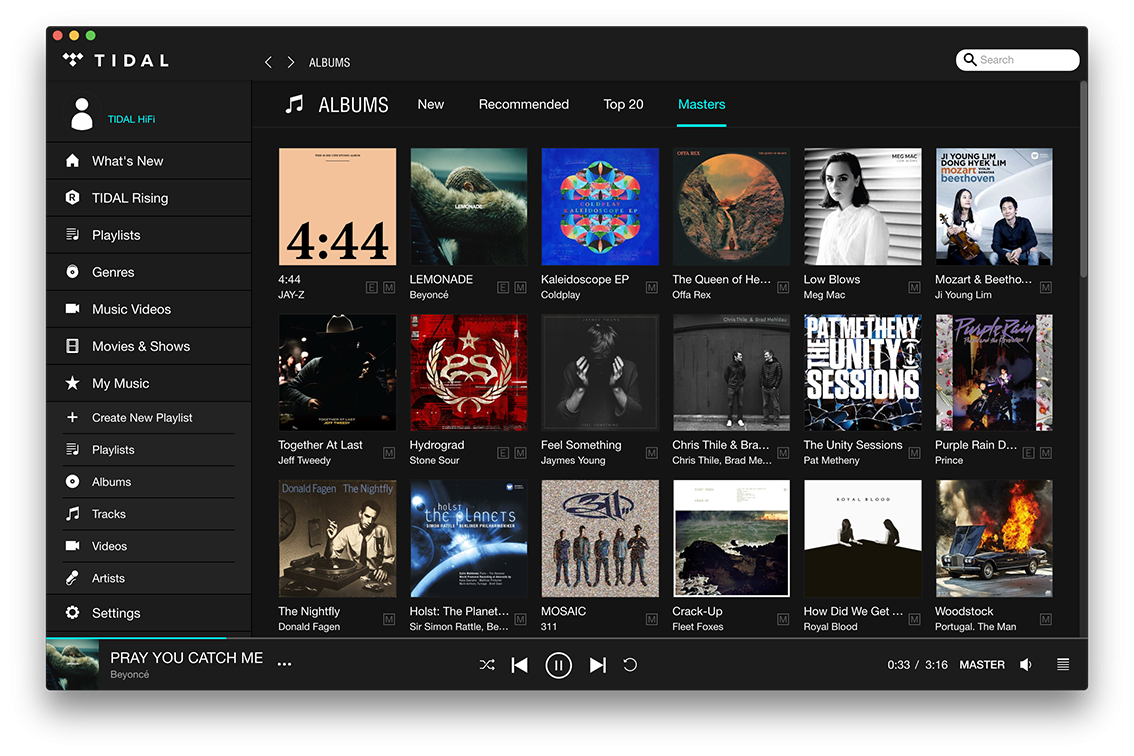Click the Tracks music note icon

72,514
